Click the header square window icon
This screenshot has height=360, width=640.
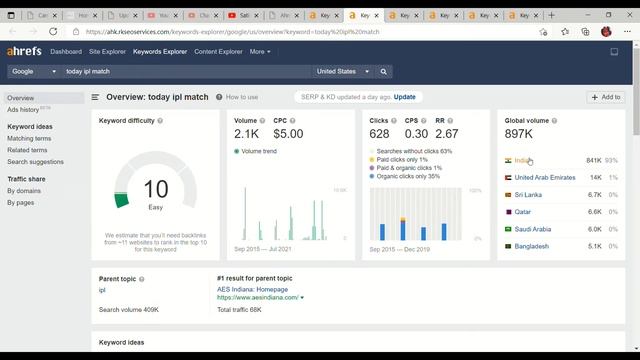tap(614, 52)
